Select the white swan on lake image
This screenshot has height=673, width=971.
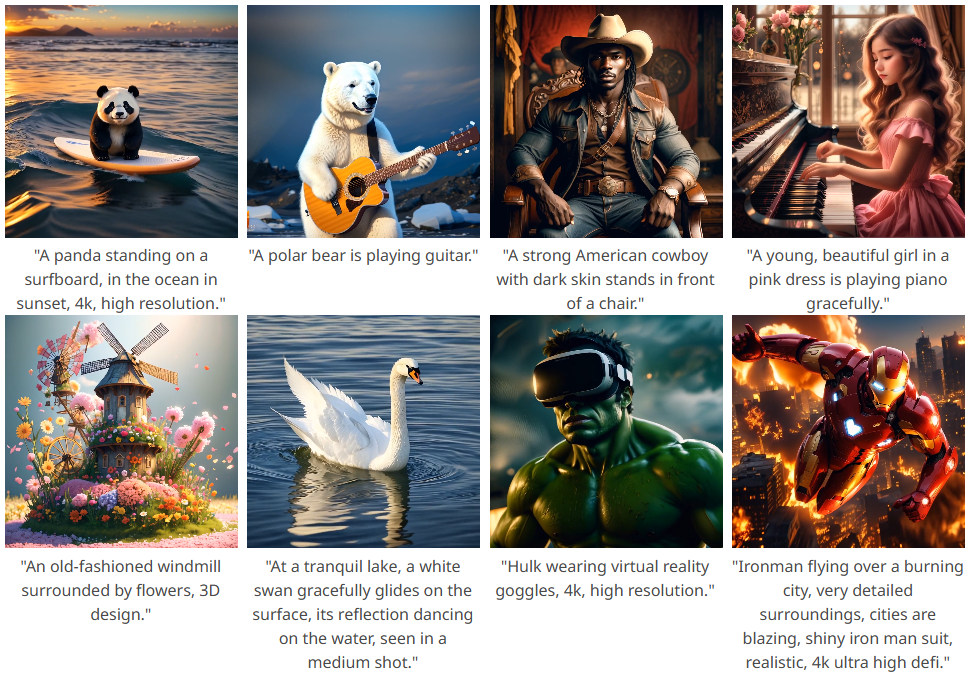click(364, 432)
